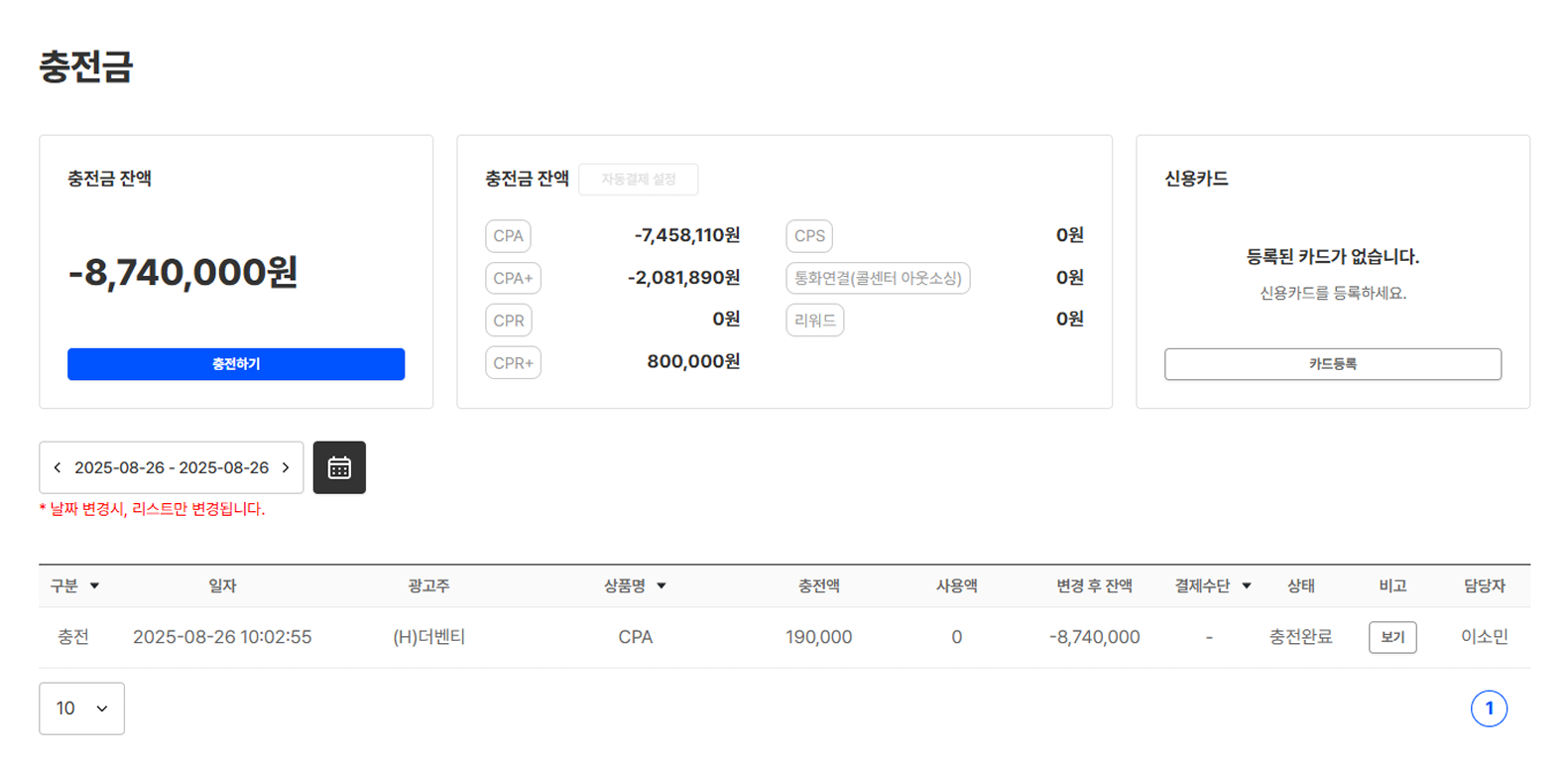
Task: Open the calendar date picker icon
Action: tap(339, 467)
